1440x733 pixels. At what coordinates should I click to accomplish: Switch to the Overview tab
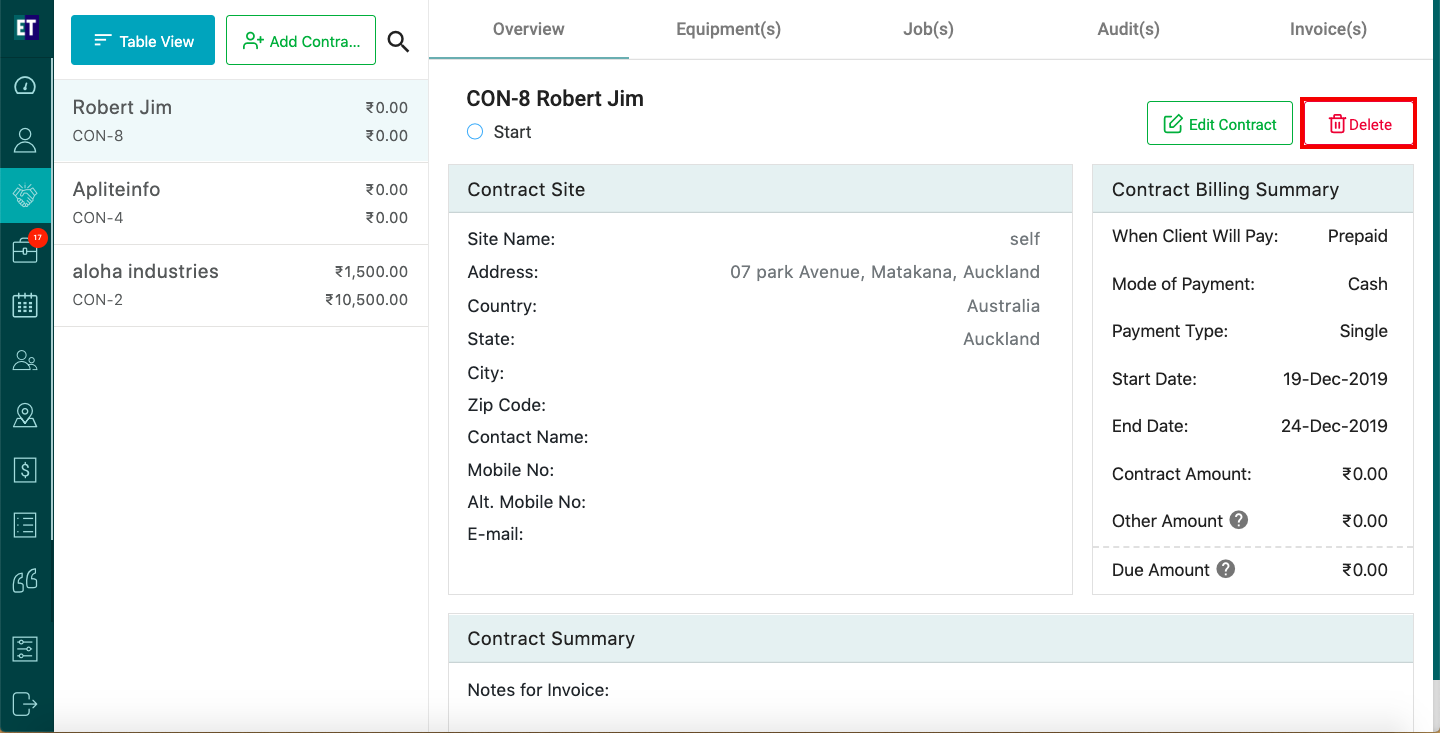click(x=529, y=29)
